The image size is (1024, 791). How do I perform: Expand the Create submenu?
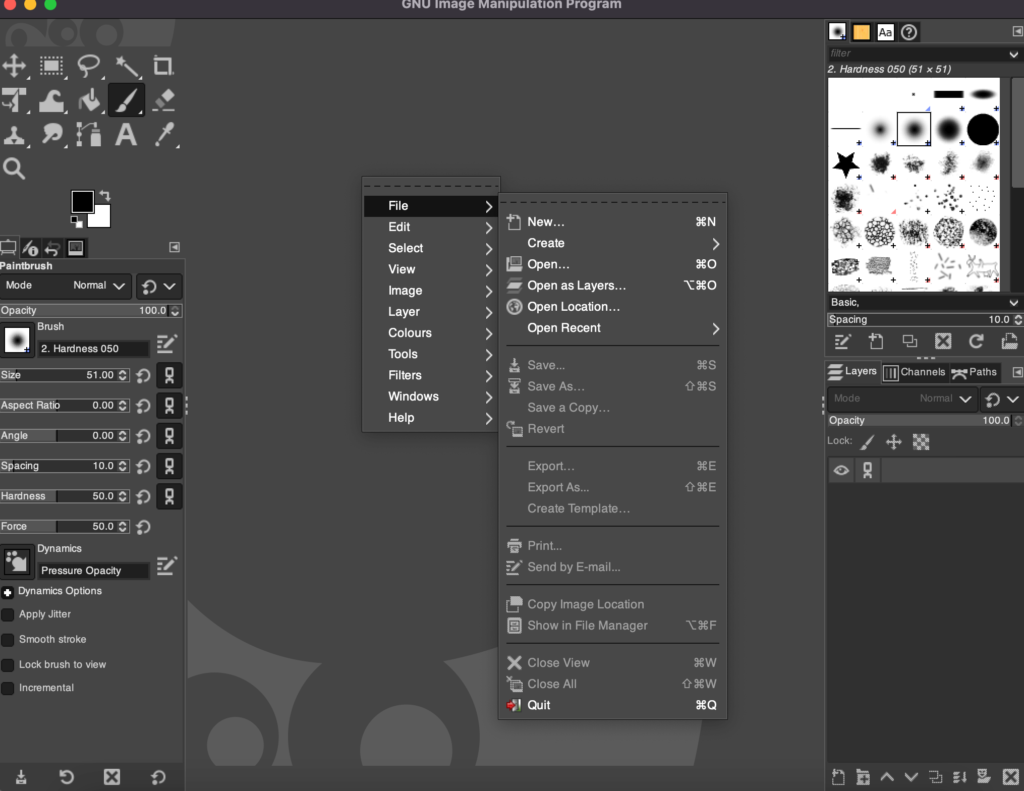(613, 243)
